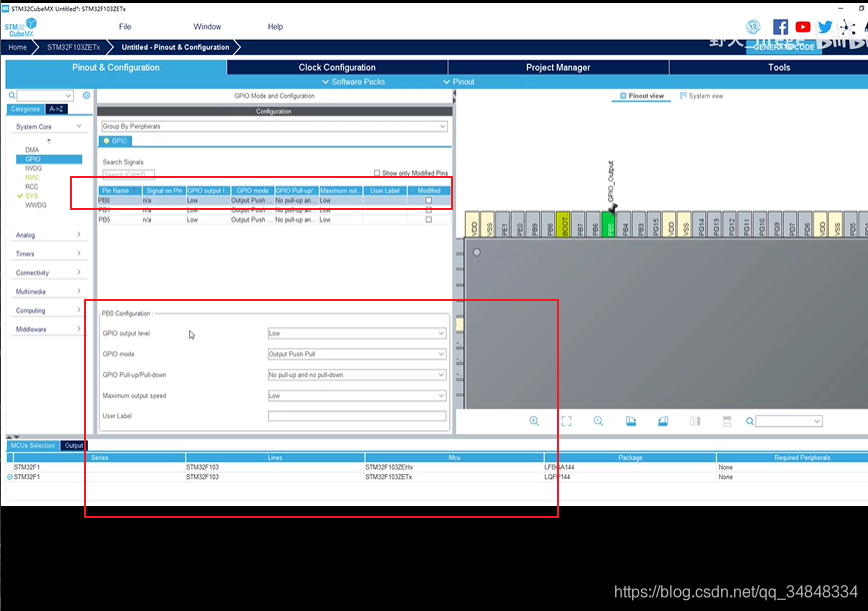Switch to the System view tab
This screenshot has width=868, height=611.
point(701,96)
